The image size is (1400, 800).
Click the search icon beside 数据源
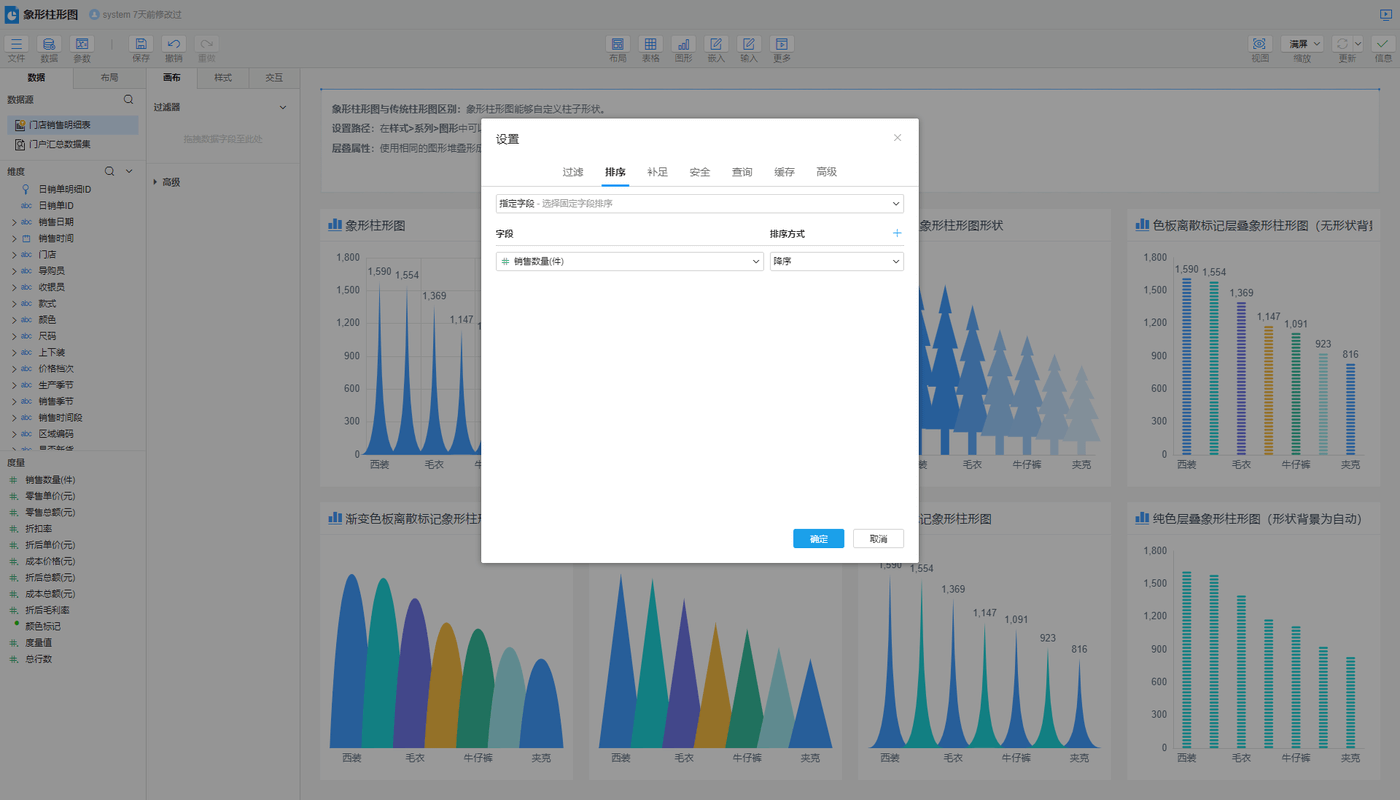(128, 100)
